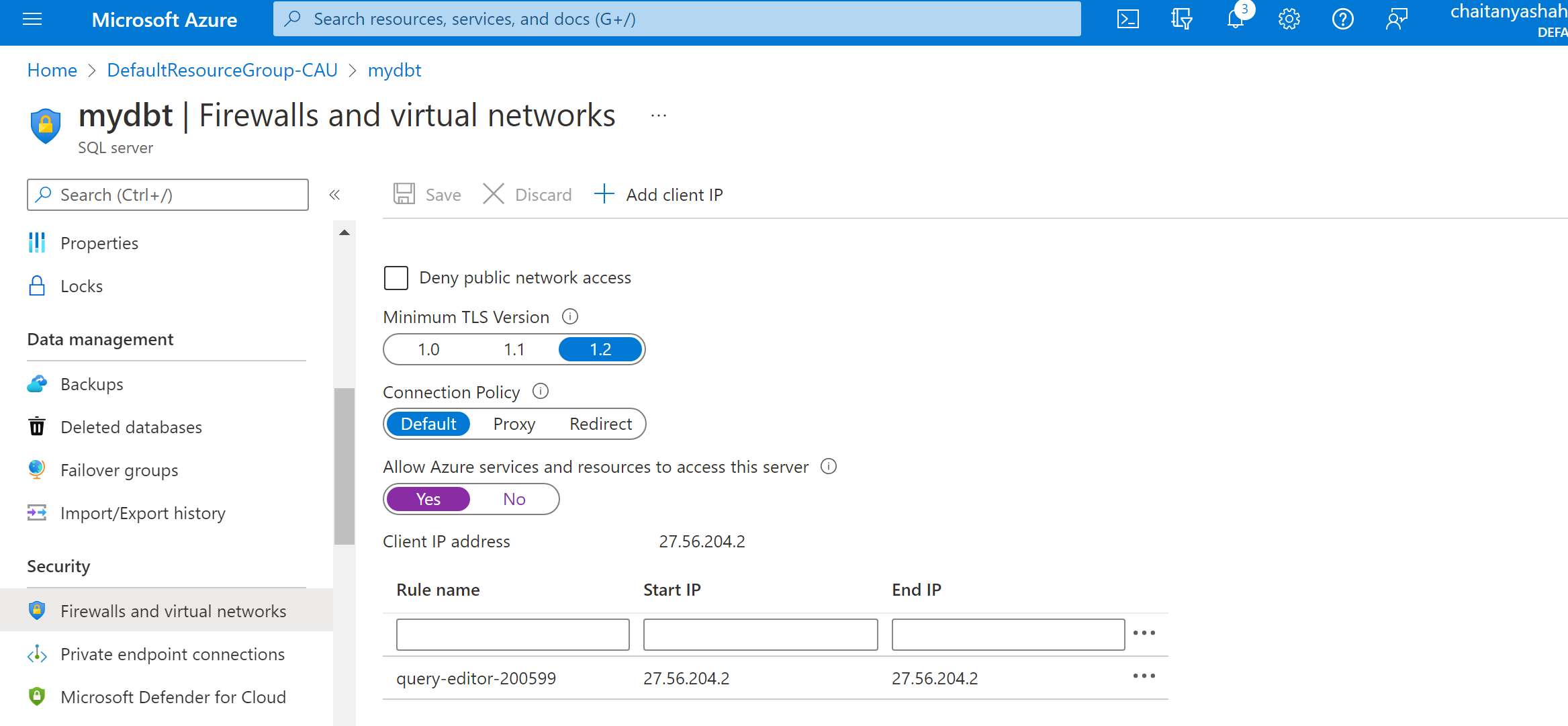Screen dimensions: 1568x726
Task: Open the portal hamburger menu
Action: 32,19
